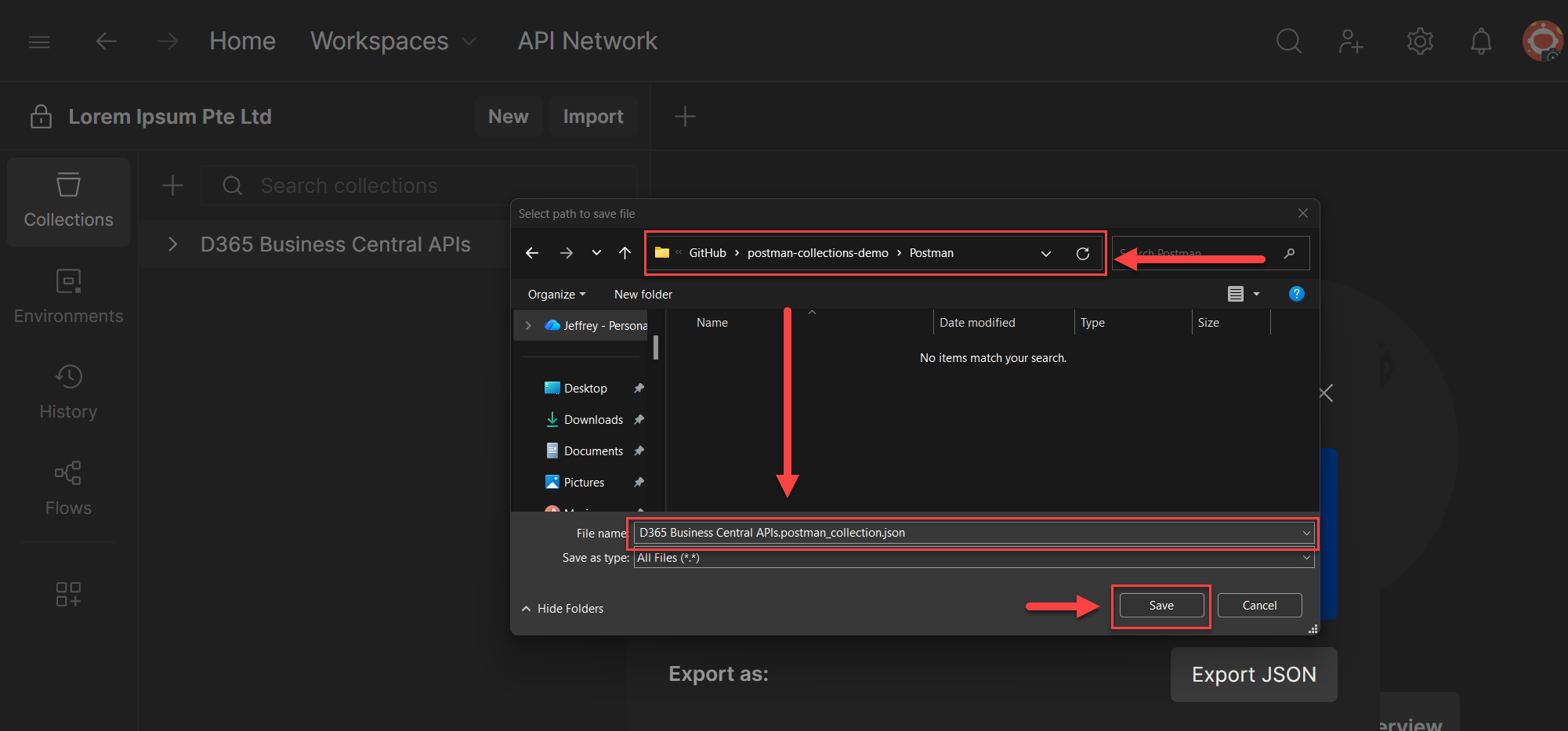1568x731 pixels.
Task: Click forward arrow in save dialog
Action: click(x=566, y=253)
